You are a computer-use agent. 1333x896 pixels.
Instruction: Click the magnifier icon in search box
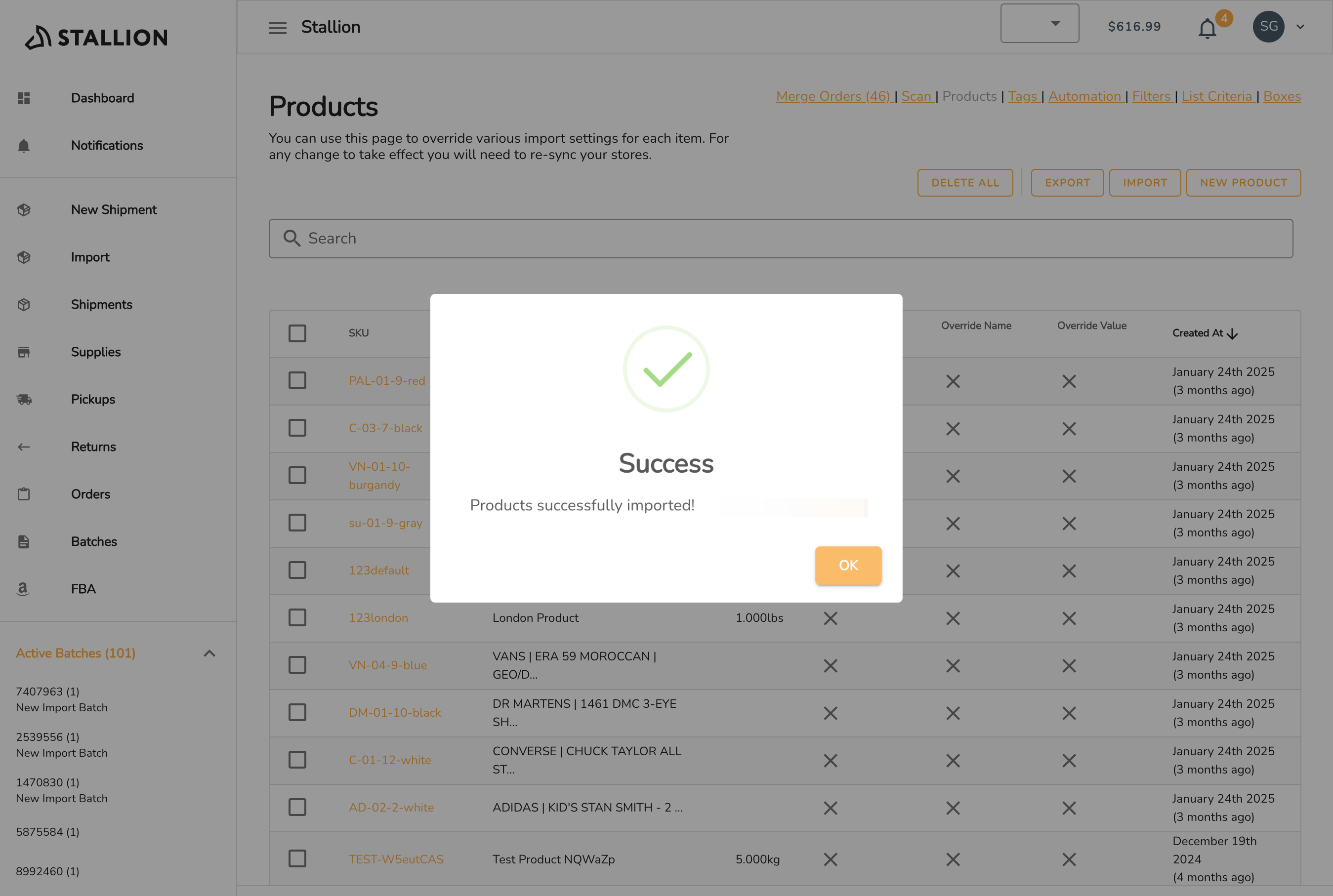click(292, 238)
